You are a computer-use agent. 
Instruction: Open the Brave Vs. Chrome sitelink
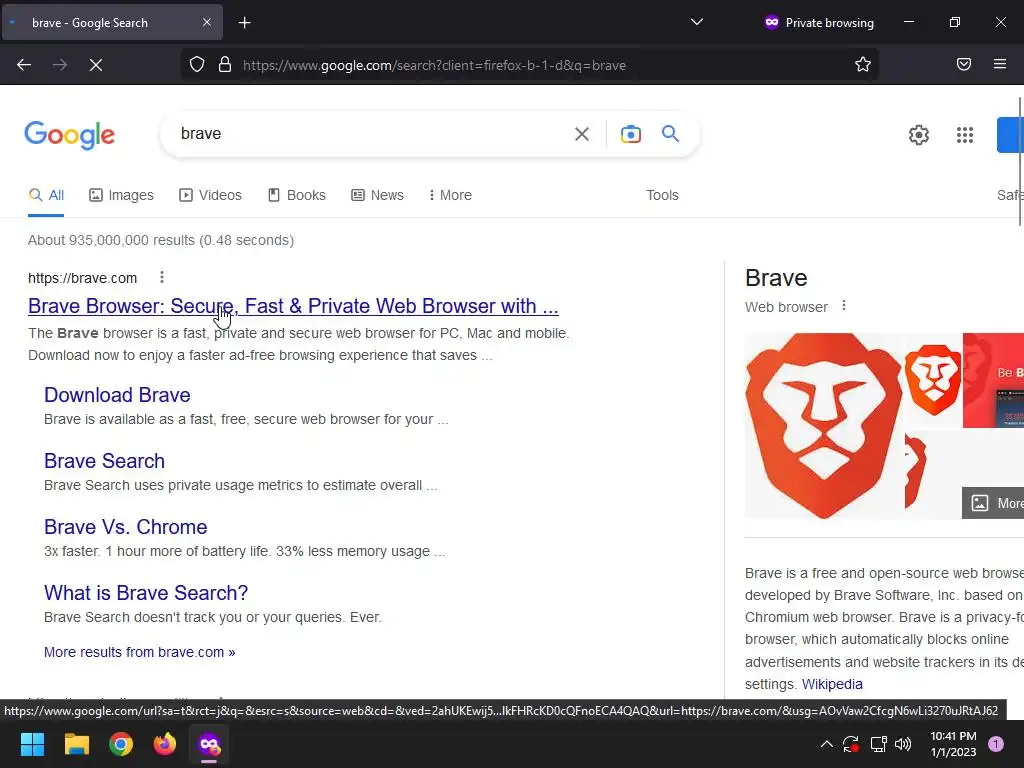125,527
